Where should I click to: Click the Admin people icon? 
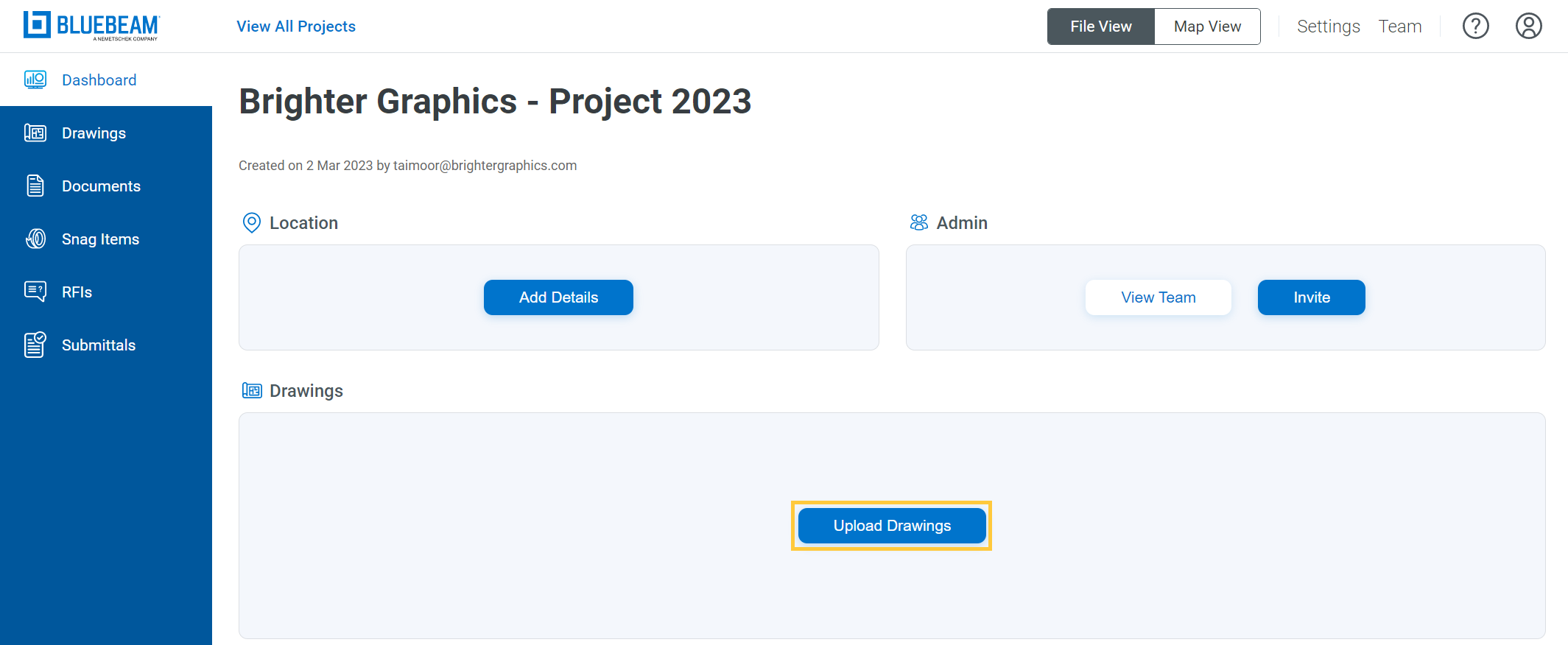coord(919,222)
